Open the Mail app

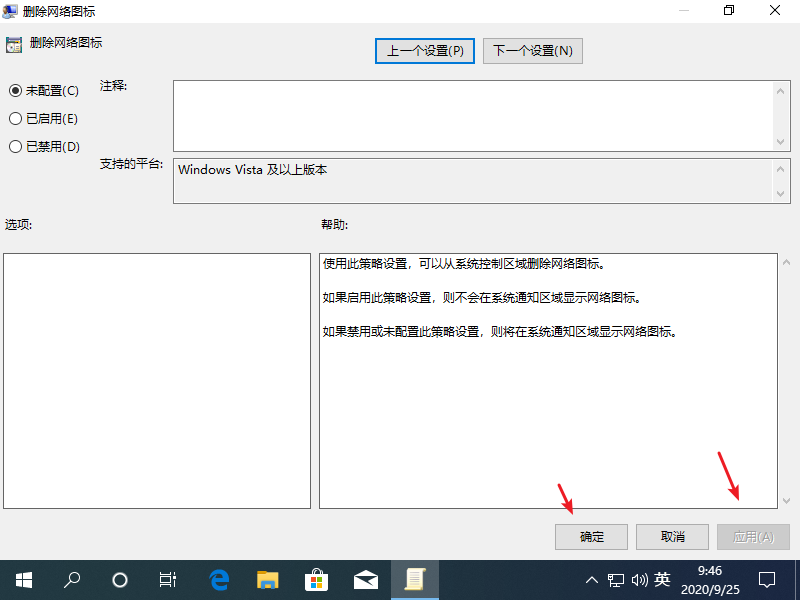[365, 580]
